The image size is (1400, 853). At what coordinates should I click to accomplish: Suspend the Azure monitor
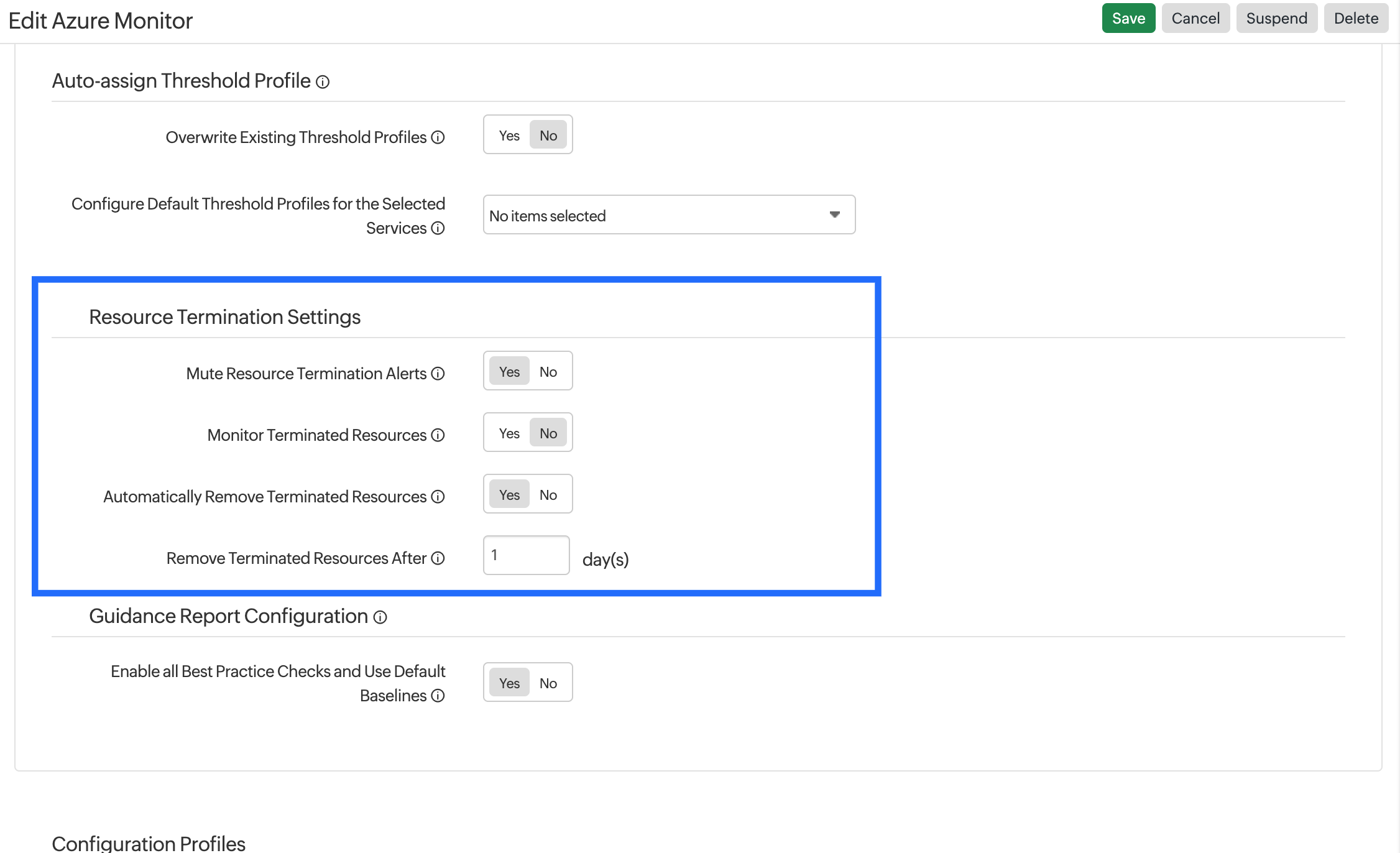coord(1276,19)
